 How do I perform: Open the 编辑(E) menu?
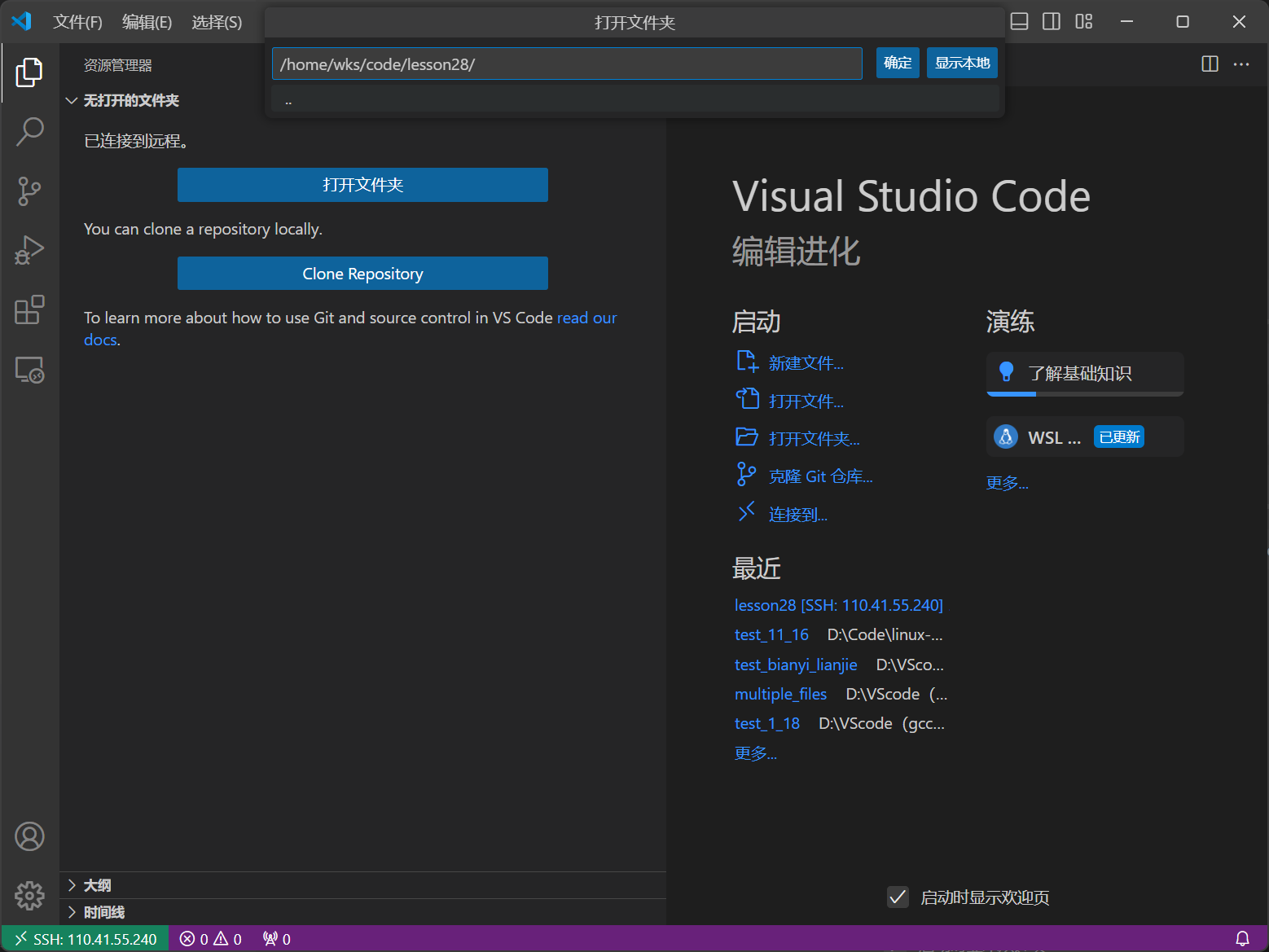(x=147, y=22)
